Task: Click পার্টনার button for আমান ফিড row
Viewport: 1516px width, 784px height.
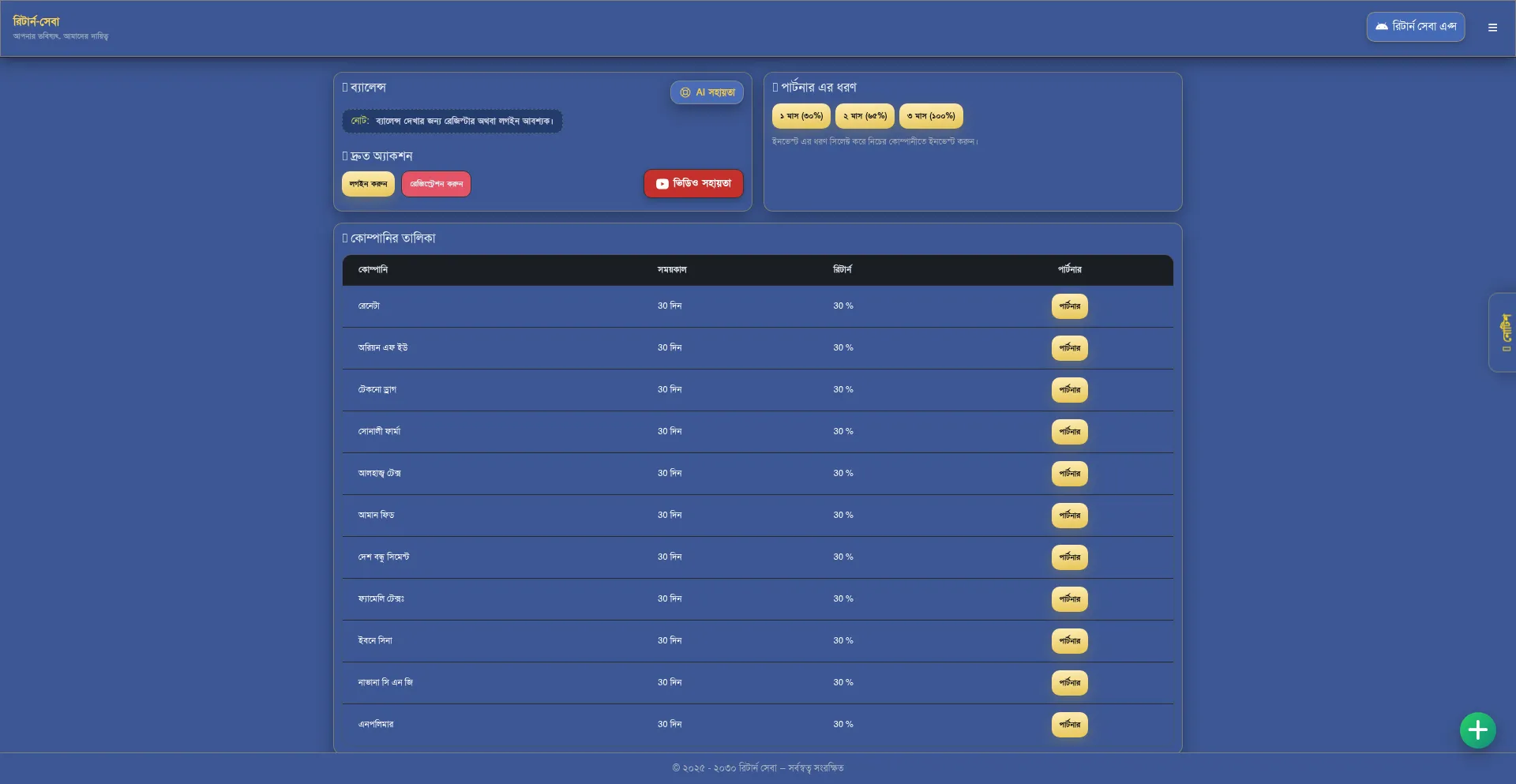Action: pyautogui.click(x=1069, y=516)
